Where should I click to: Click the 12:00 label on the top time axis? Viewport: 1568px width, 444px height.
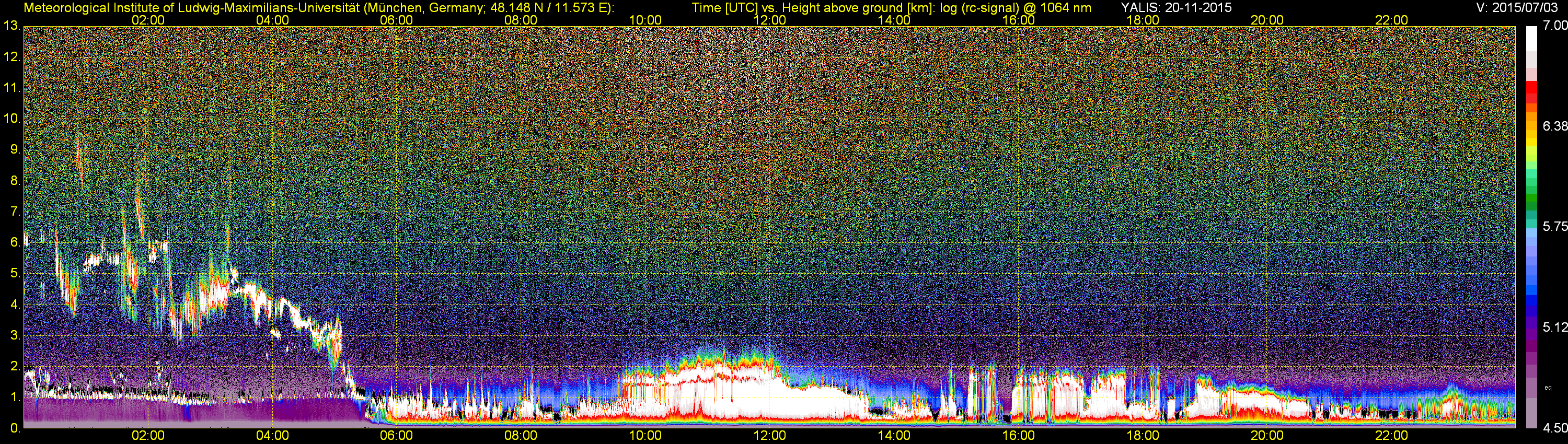click(x=769, y=20)
